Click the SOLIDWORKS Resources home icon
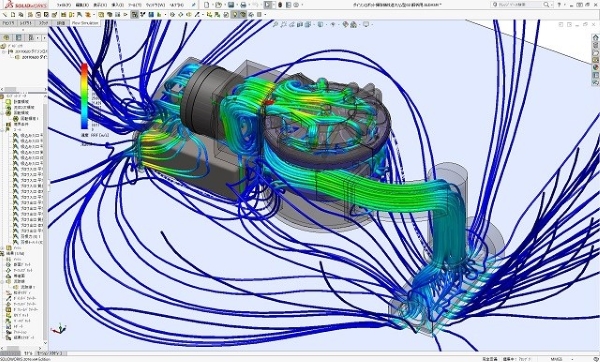600x362 pixels. coord(595,38)
